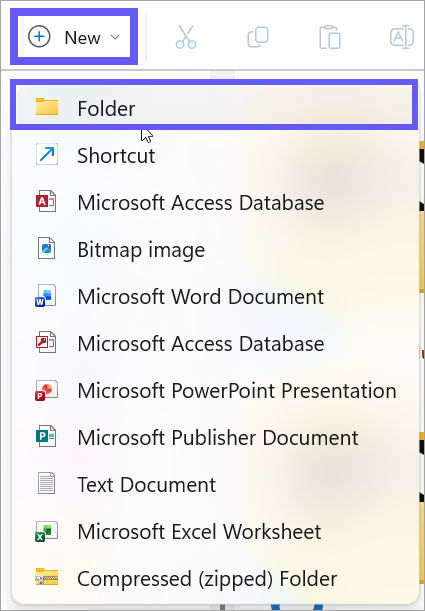The image size is (425, 611).
Task: Click the Rename icon in toolbar
Action: (x=402, y=37)
